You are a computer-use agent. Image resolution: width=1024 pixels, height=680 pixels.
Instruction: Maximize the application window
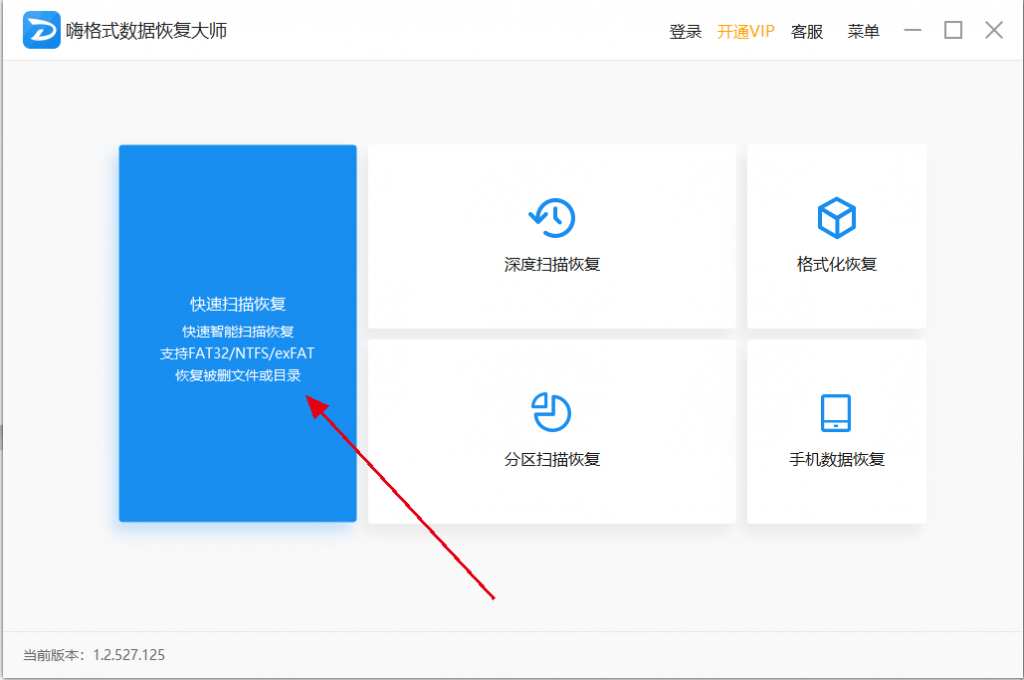953,30
